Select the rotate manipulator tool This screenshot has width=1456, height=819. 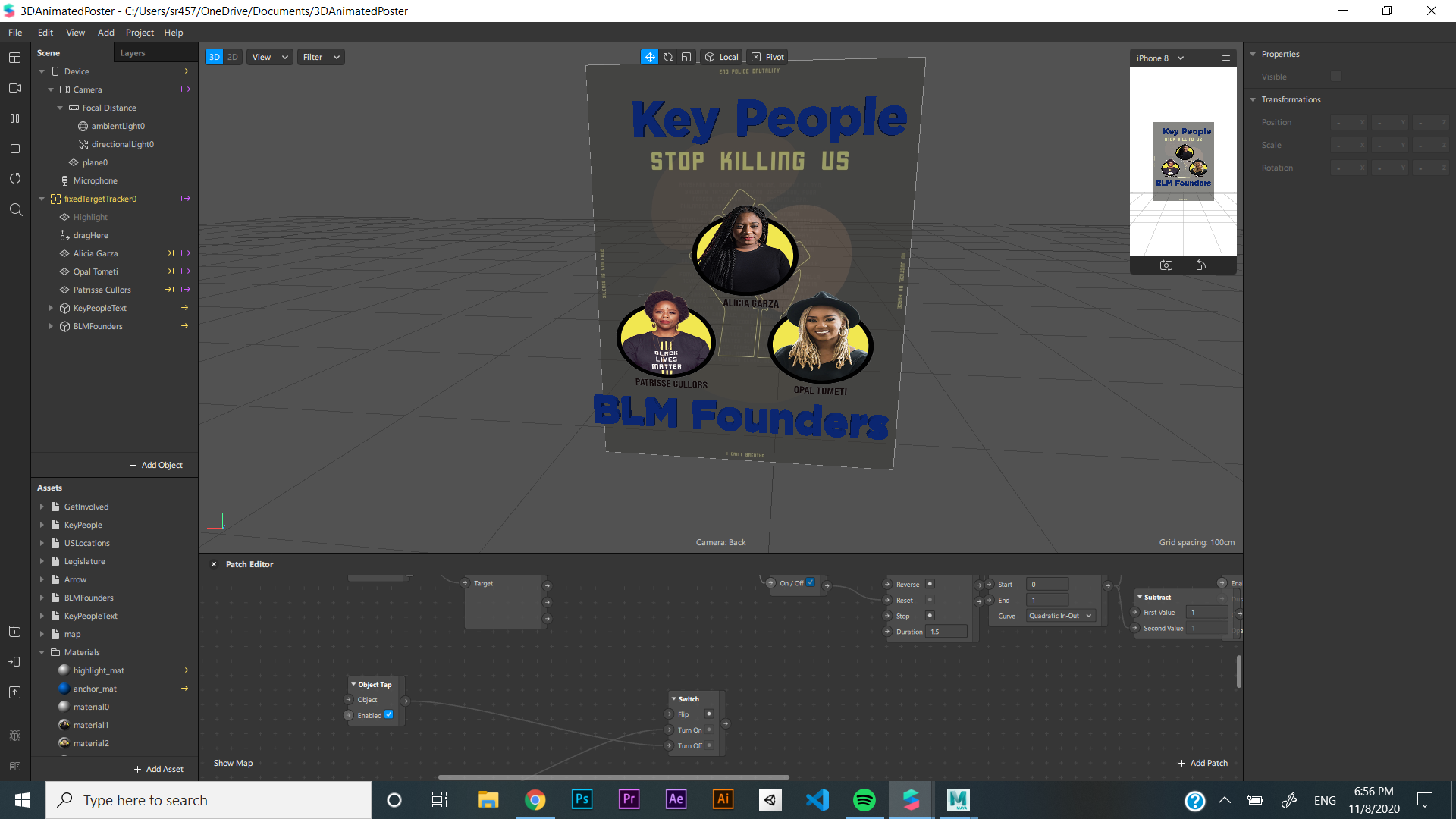point(668,57)
